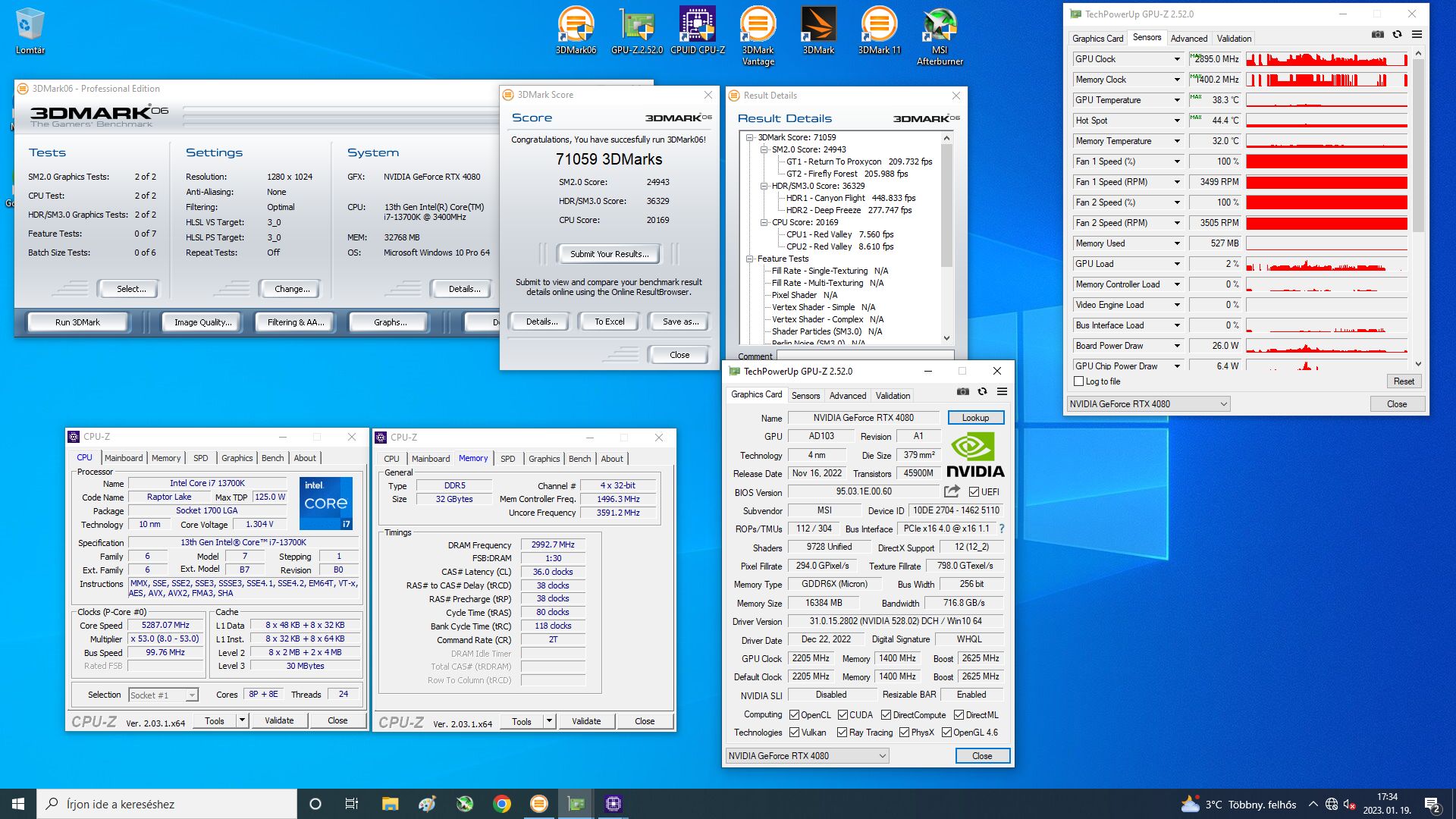1456x819 pixels.
Task: Open the GPU-Z.2.52.0 desktop shortcut
Action: [x=637, y=30]
